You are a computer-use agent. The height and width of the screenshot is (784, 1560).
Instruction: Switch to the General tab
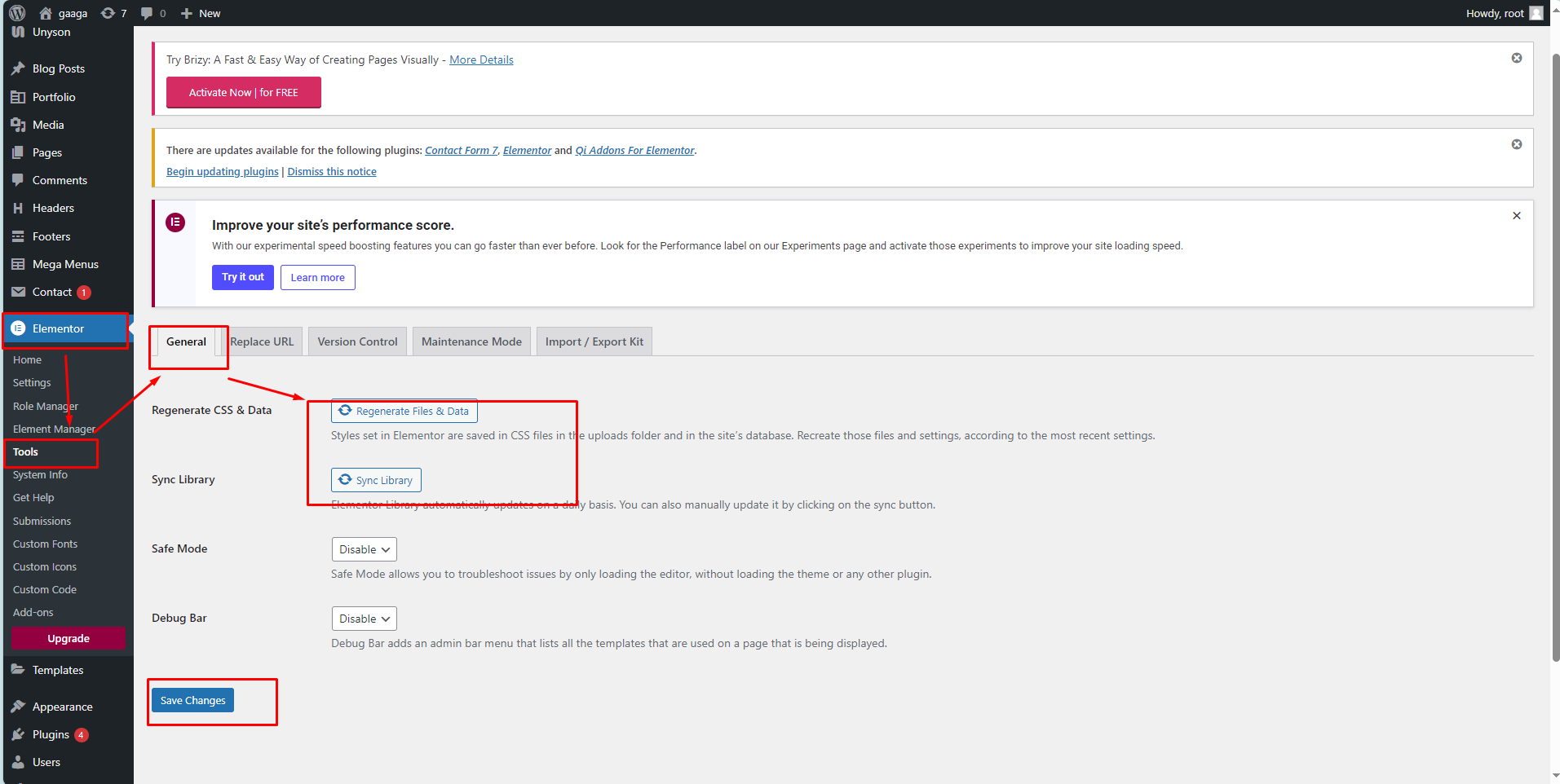click(186, 341)
